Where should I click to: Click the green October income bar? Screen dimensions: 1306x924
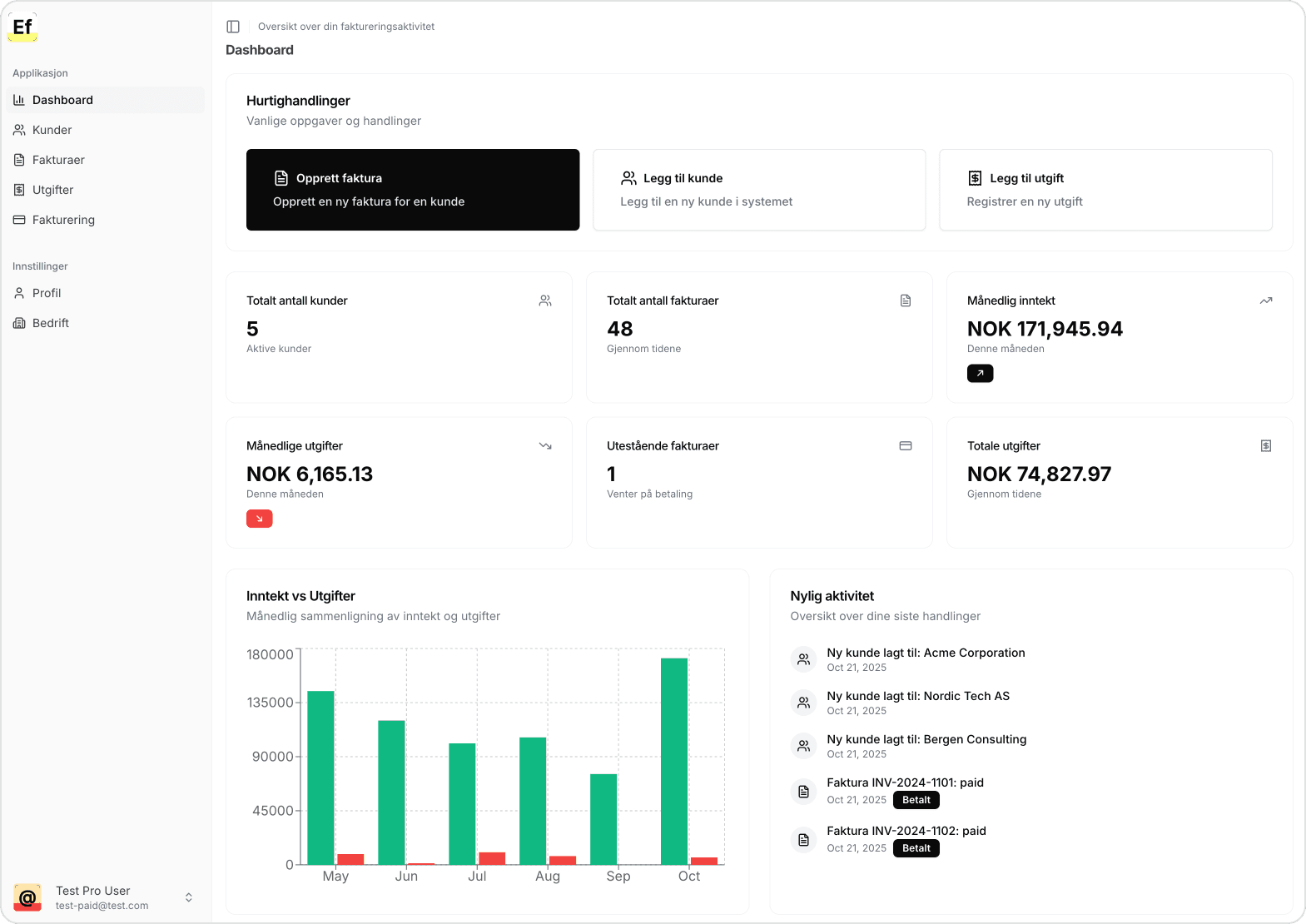pos(674,761)
